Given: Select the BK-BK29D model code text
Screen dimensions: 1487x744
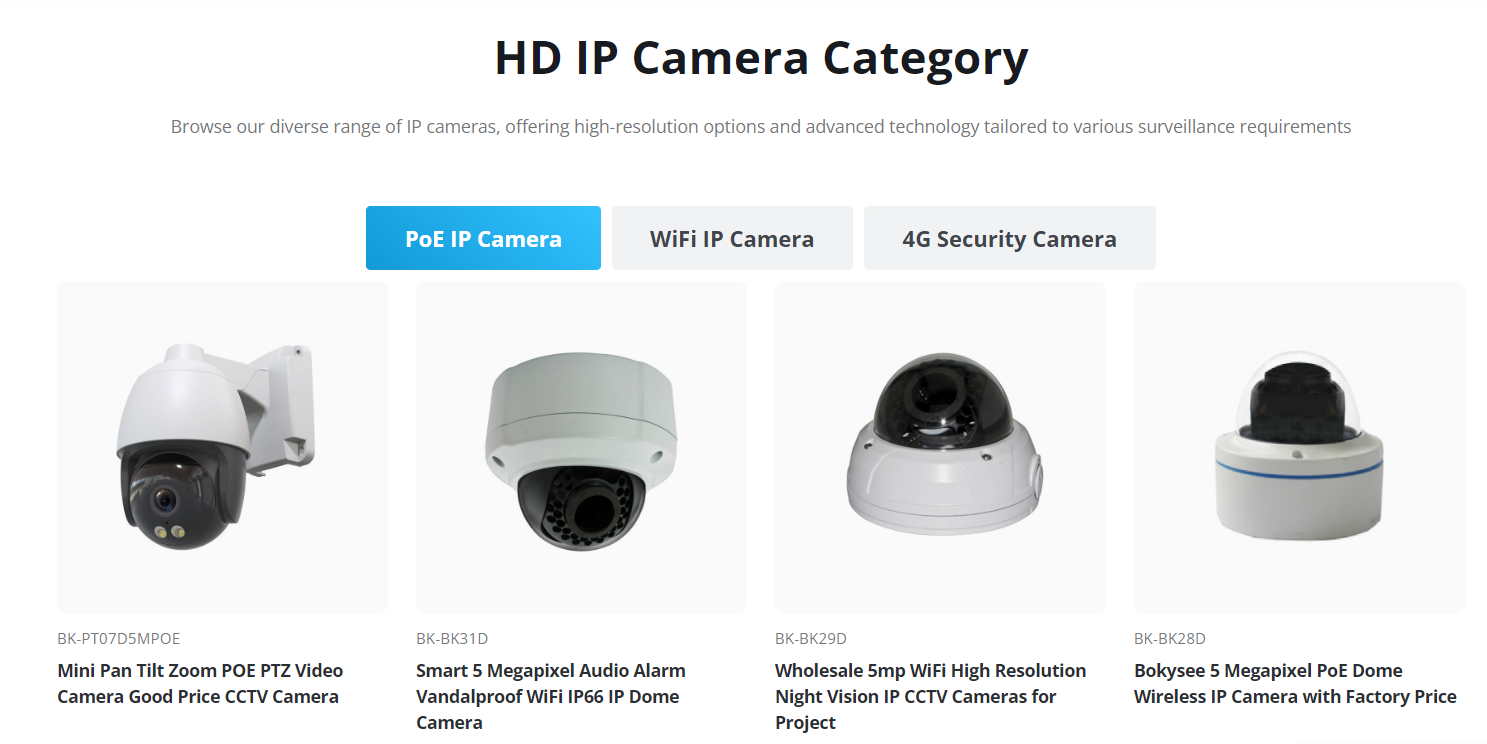Looking at the screenshot, I should click(x=811, y=638).
